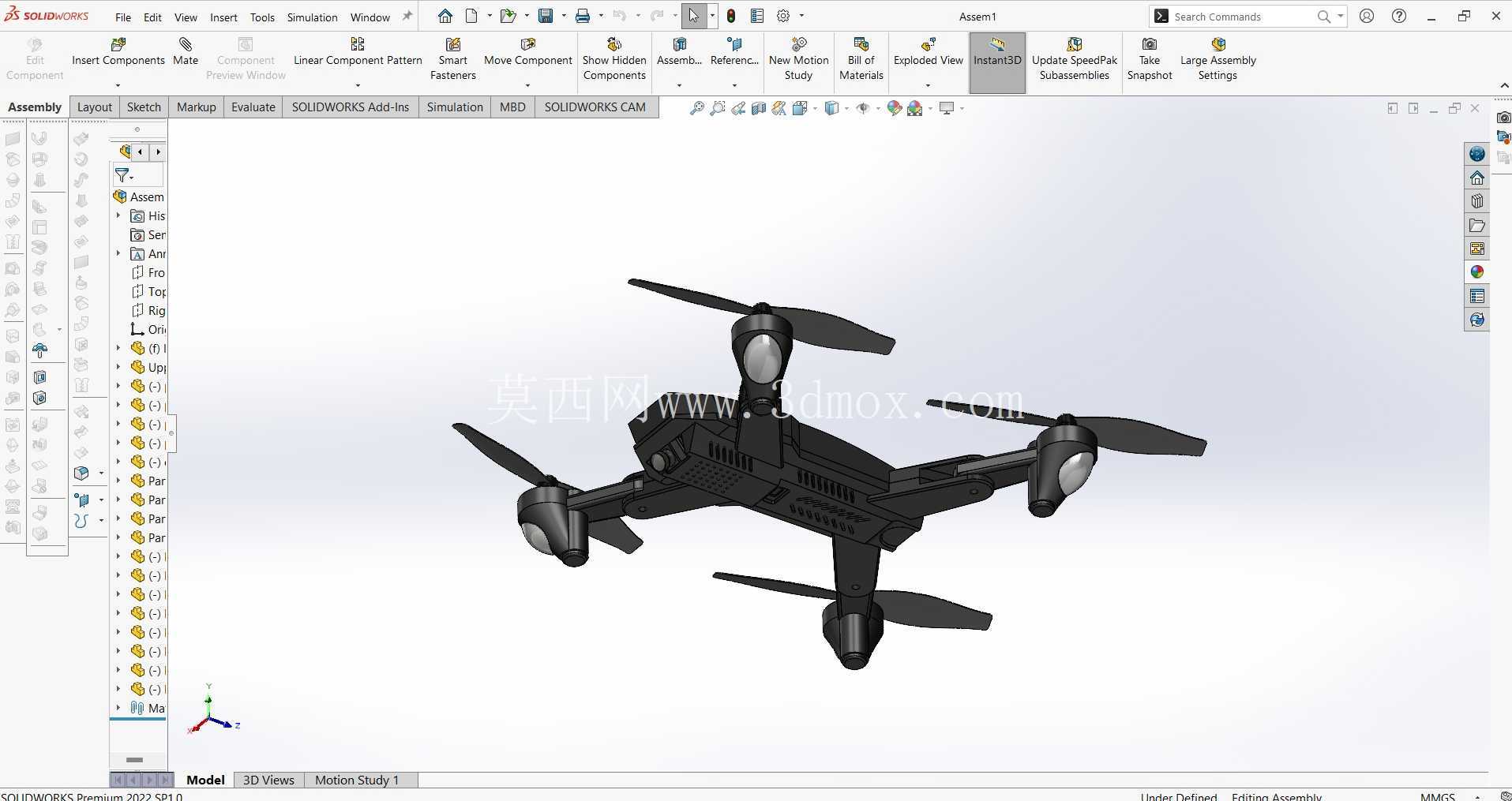Switch to the Evaluate tab
This screenshot has height=801, width=1512.
253,107
